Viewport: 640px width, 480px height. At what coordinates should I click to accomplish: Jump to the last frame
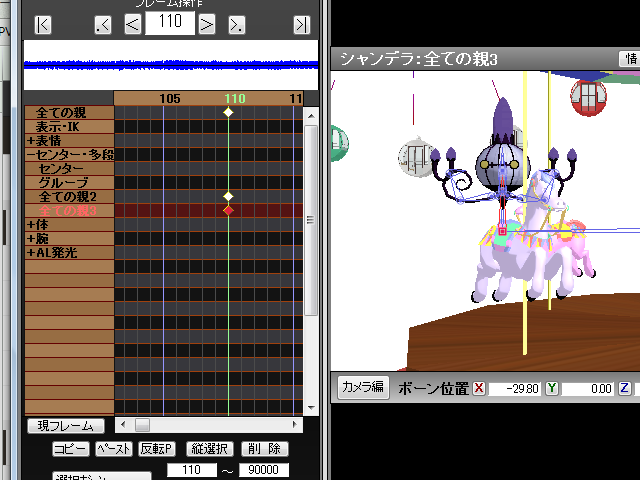(302, 24)
